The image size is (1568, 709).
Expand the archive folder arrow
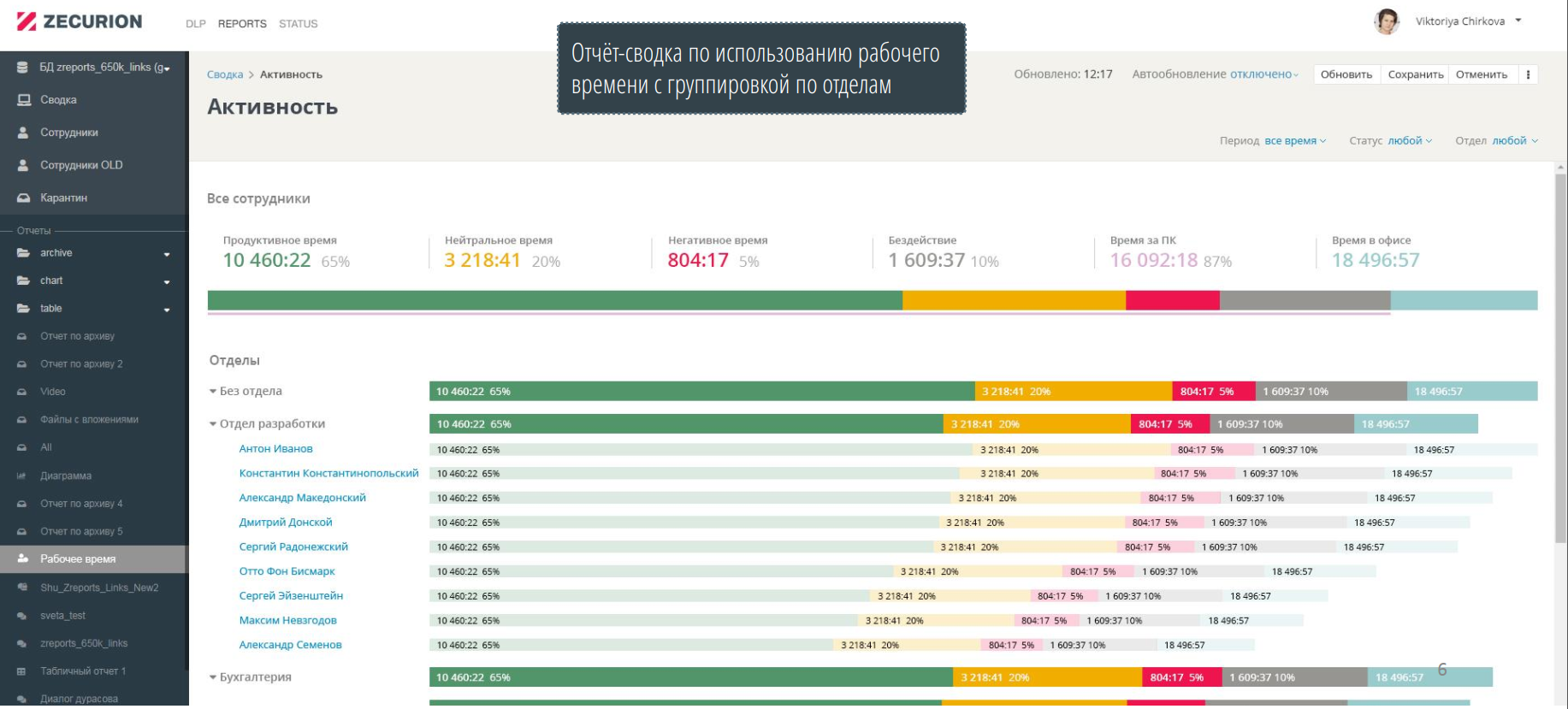click(167, 254)
